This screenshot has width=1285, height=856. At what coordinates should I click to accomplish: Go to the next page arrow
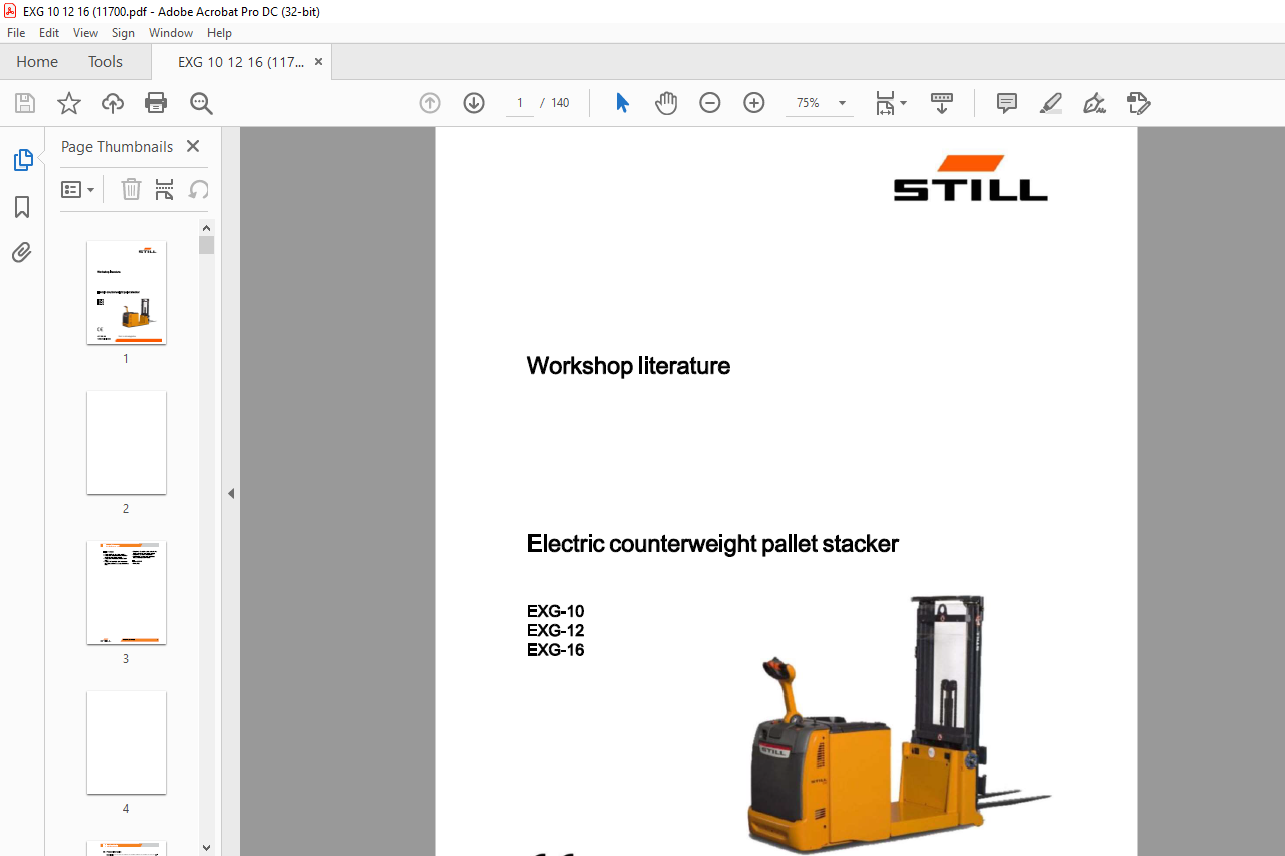(474, 103)
